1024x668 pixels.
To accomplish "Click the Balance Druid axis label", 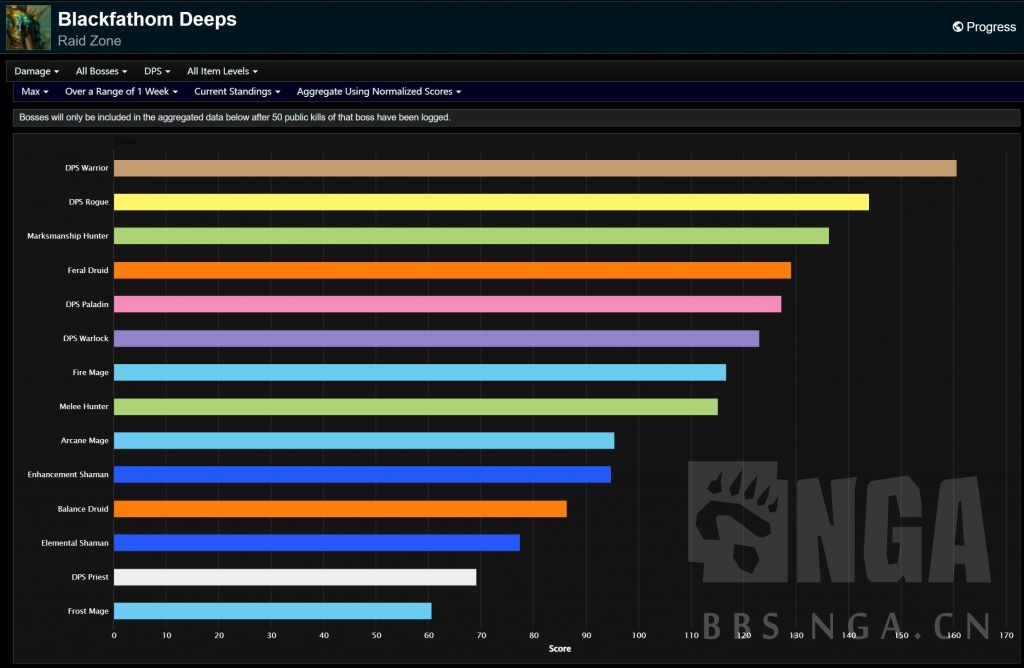I will 83,509.
